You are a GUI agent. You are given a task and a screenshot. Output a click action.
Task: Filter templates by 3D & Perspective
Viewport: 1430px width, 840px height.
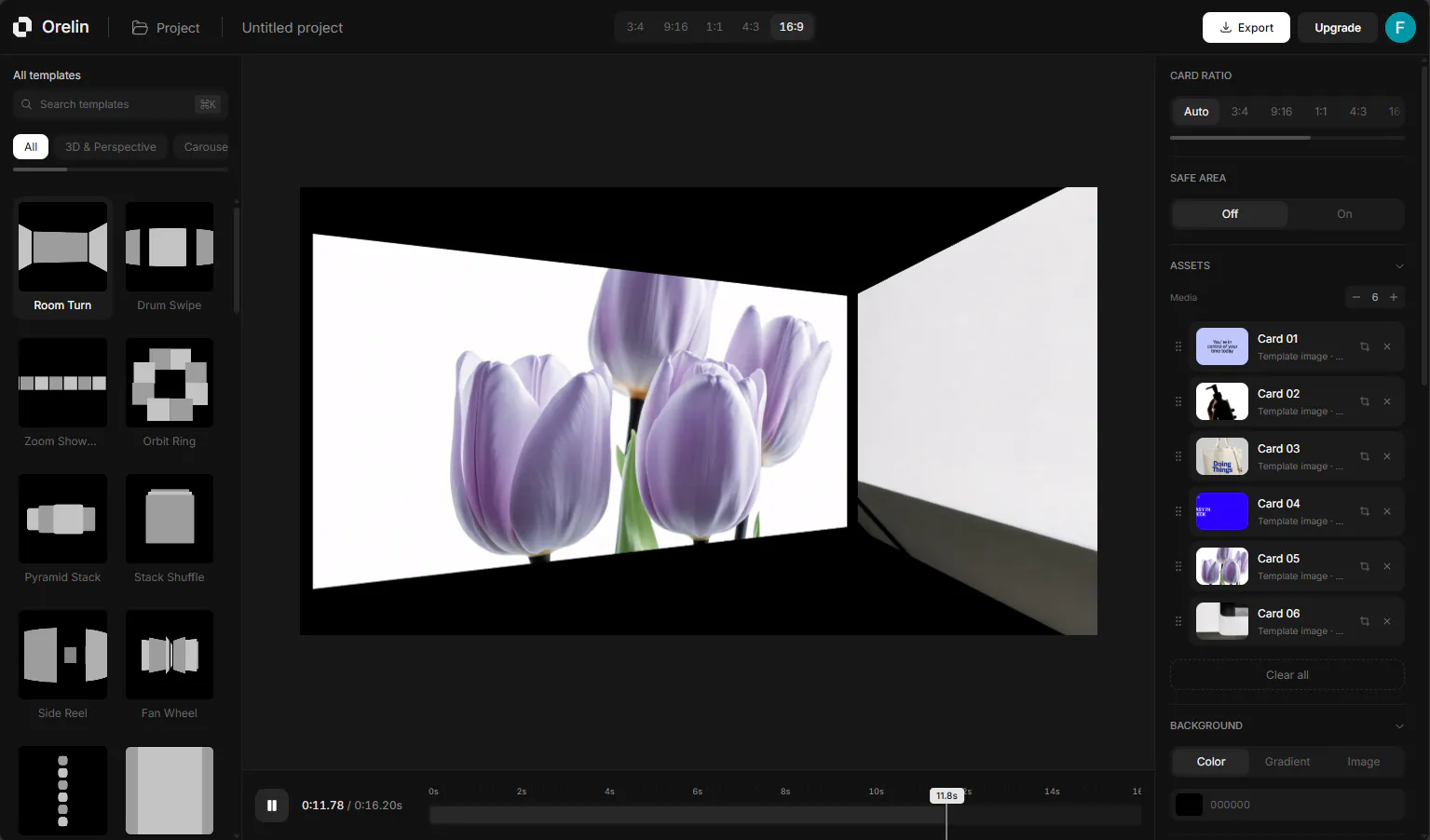111,147
